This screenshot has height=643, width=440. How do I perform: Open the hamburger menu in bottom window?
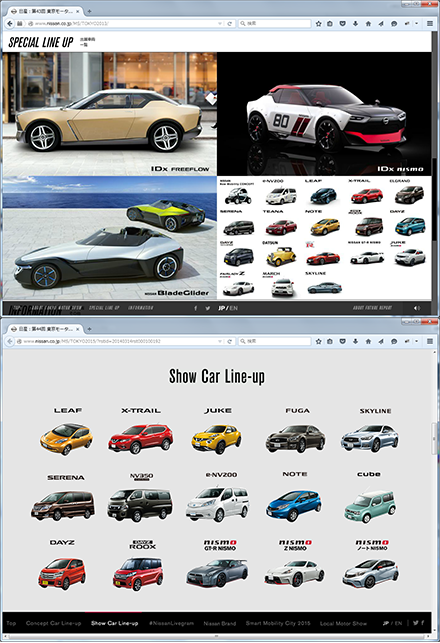pos(430,341)
